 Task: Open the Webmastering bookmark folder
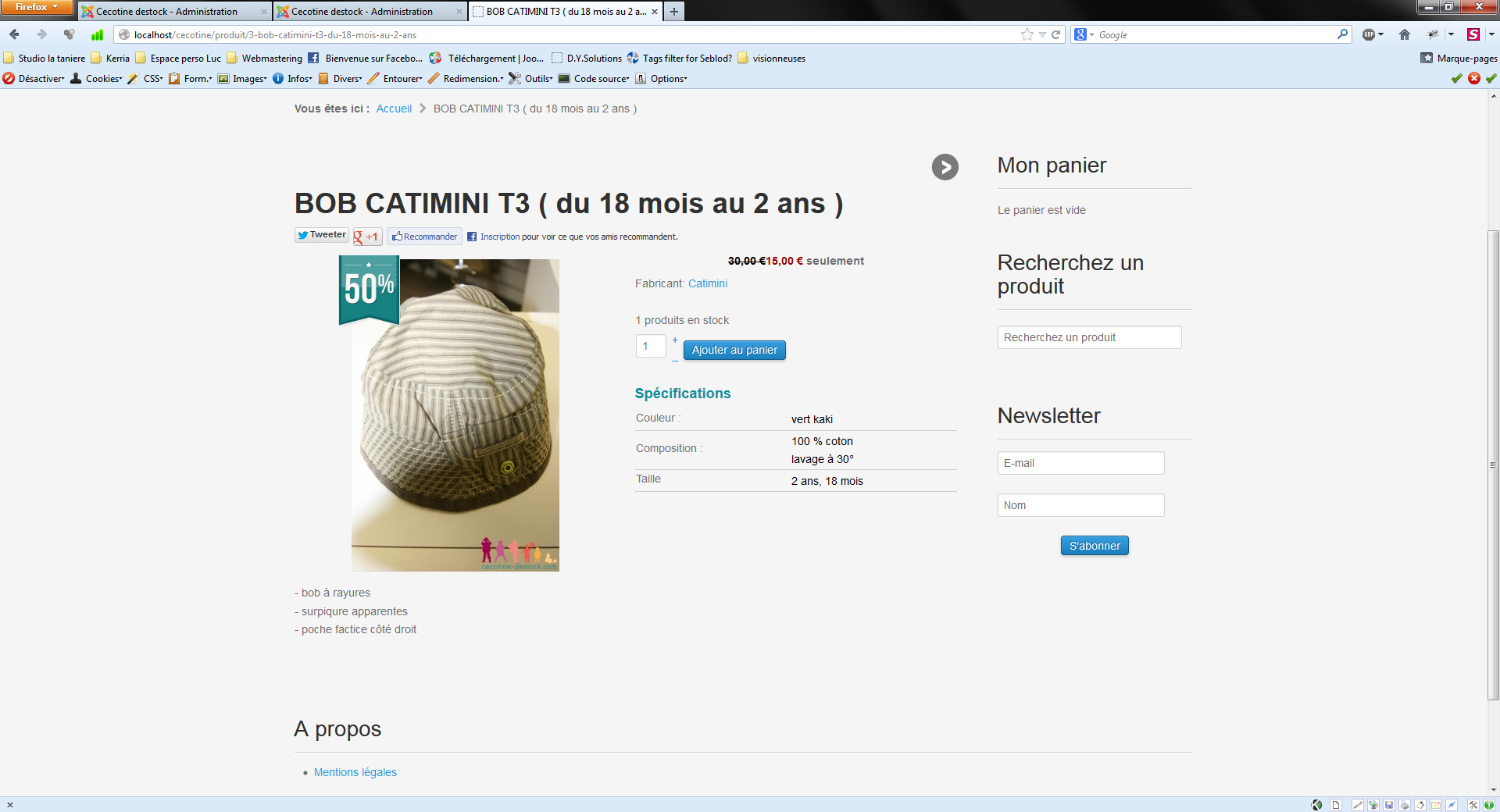coord(264,58)
